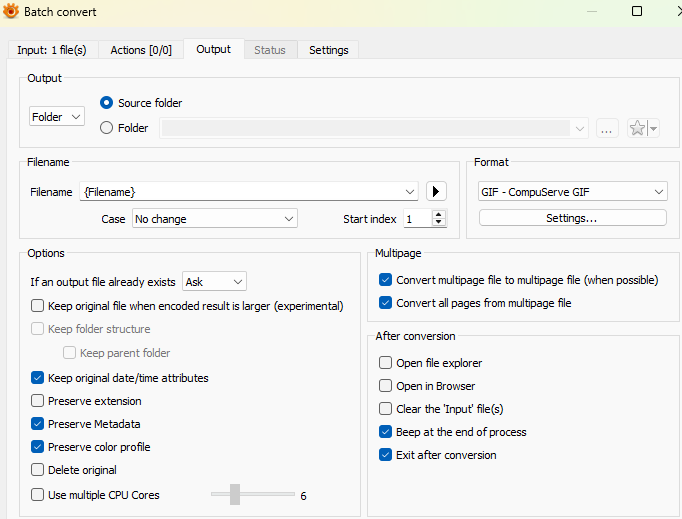Switch to Input: 1 file(s) tab
Image resolution: width=682 pixels, height=519 pixels.
52,50
